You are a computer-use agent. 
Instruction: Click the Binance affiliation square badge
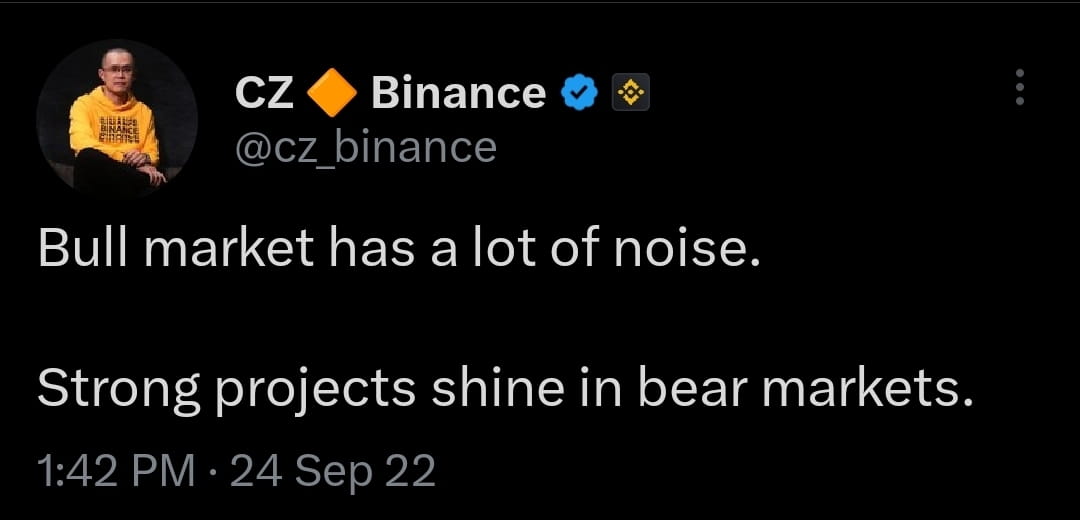[631, 93]
